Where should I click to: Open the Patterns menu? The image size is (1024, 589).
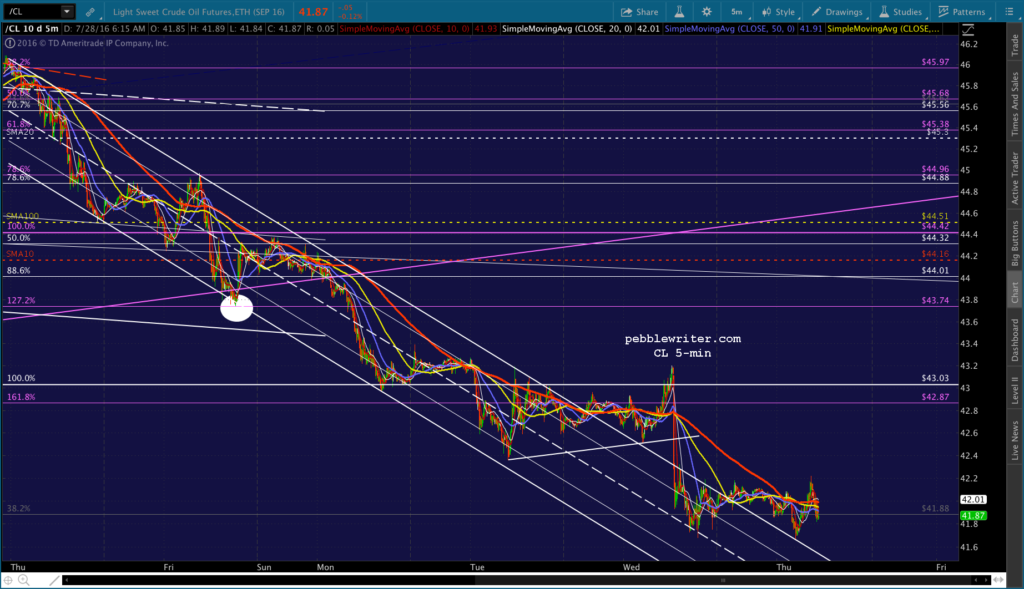[x=961, y=12]
